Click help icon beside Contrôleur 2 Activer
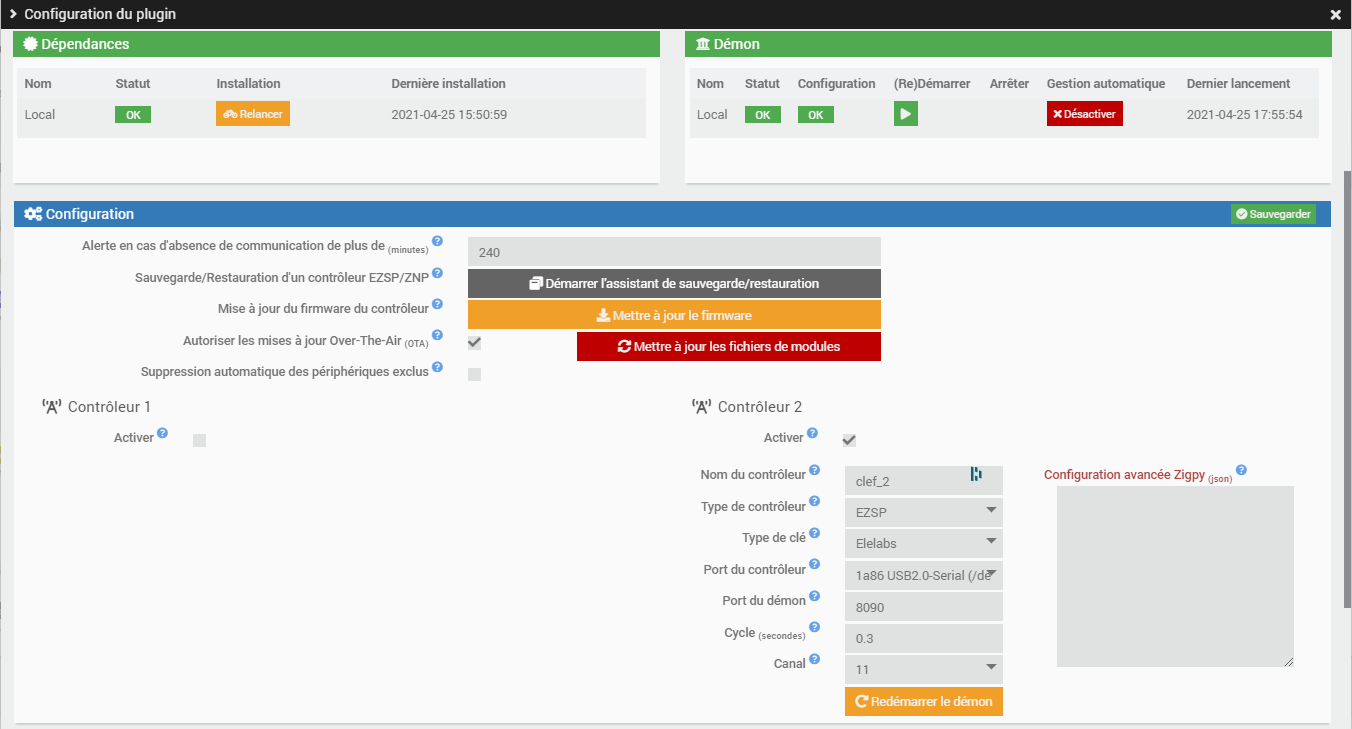 (812, 433)
